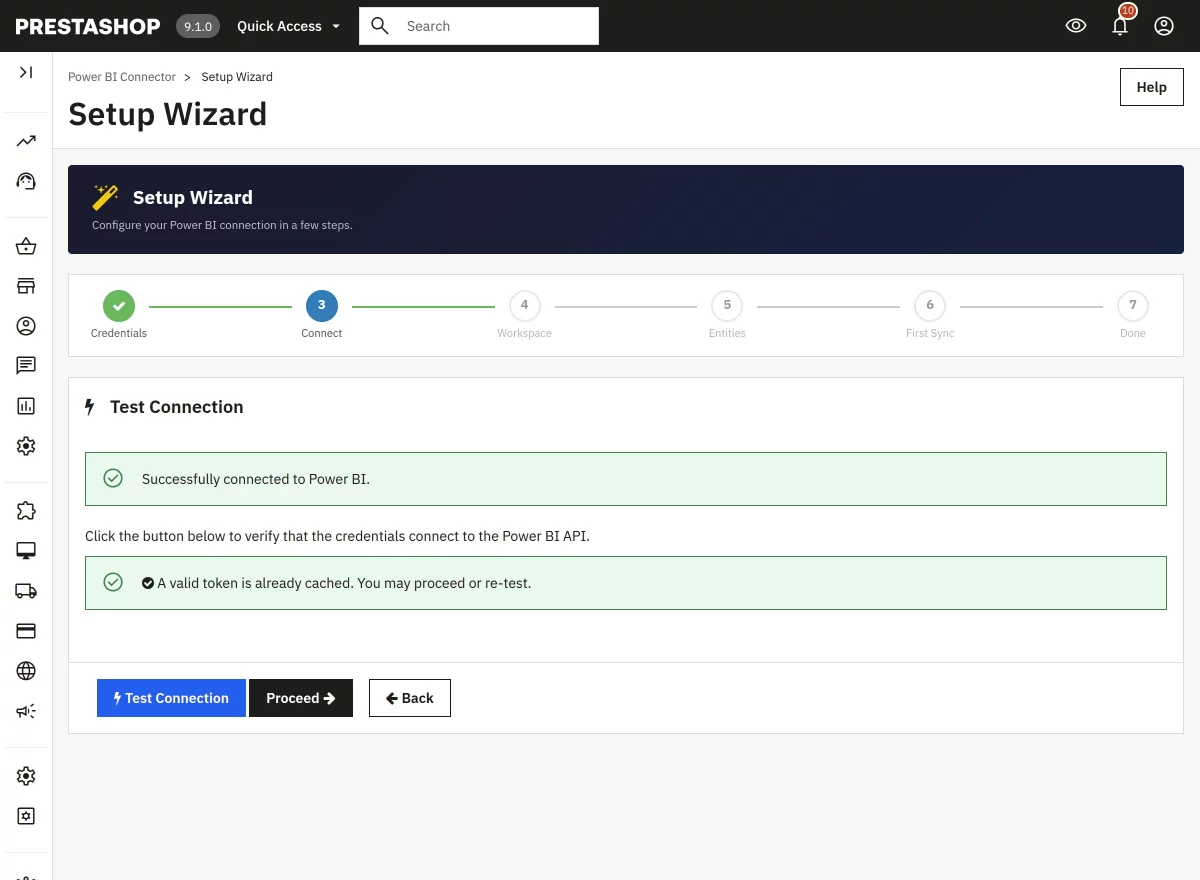Open the gear icon below the stats icon
Viewport: 1200px width, 880px height.
(26, 446)
